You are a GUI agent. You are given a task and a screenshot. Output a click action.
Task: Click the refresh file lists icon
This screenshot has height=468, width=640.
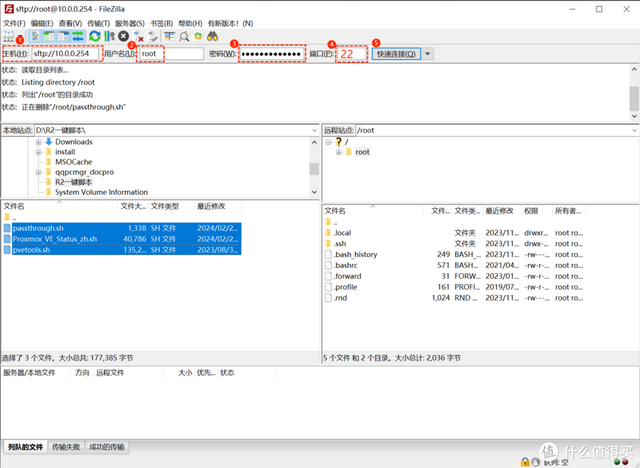click(x=94, y=36)
